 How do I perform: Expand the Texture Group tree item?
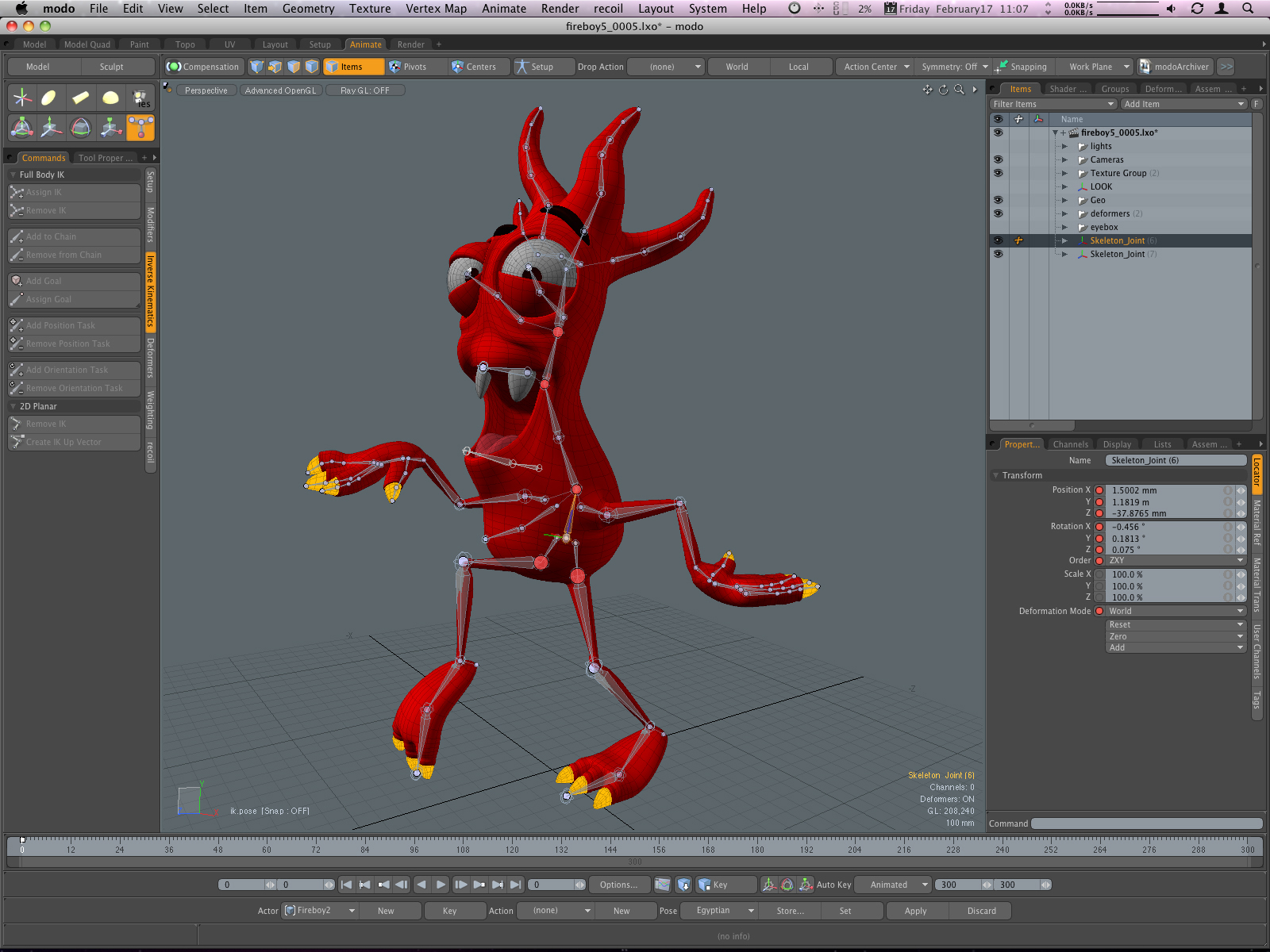1065,173
